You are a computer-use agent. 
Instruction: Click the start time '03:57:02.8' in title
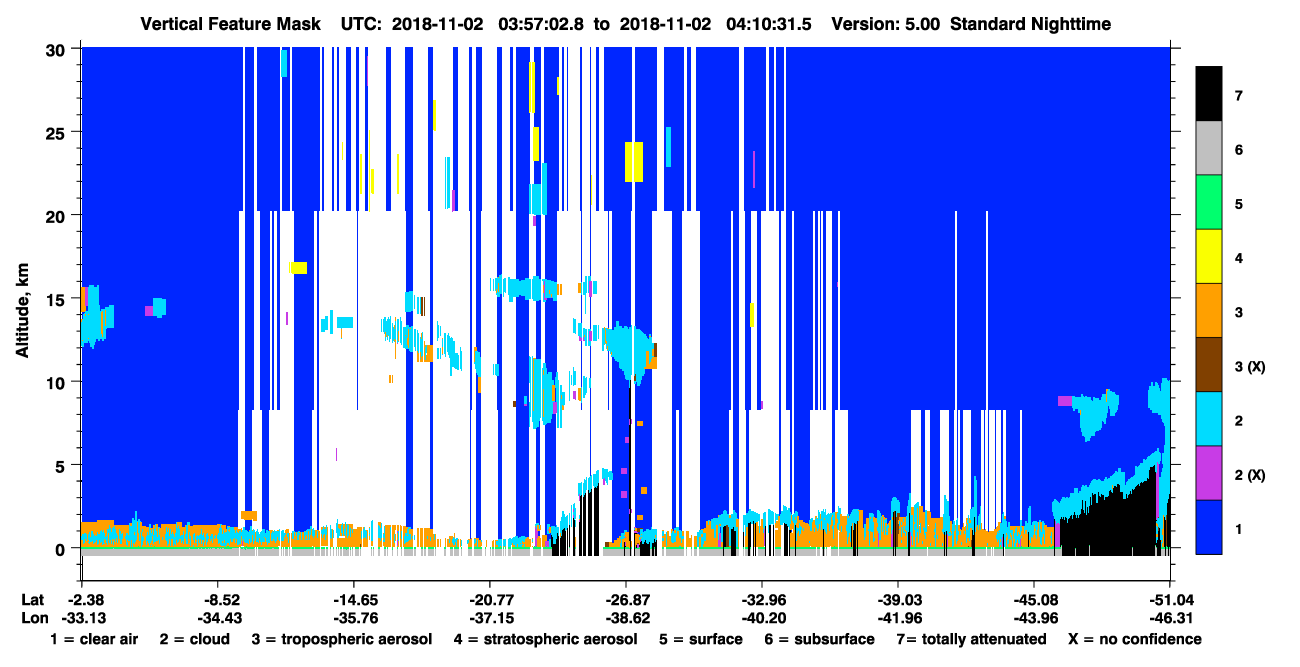coord(542,23)
